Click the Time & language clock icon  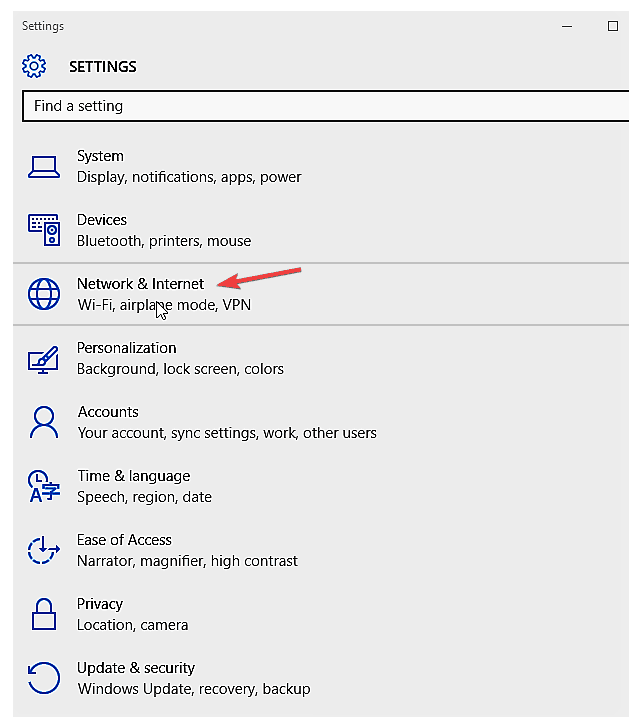coord(44,486)
